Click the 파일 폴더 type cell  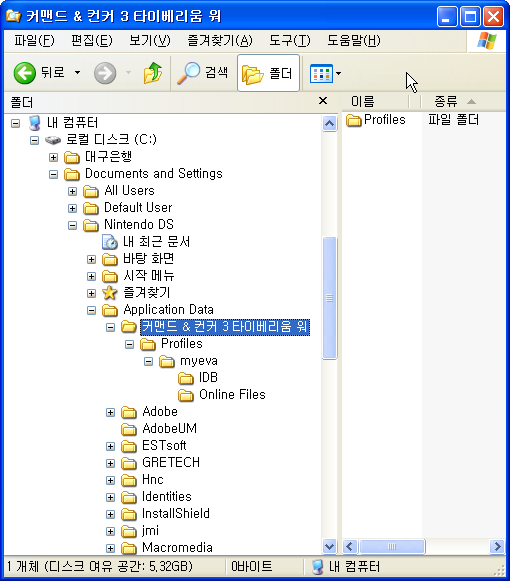click(454, 120)
